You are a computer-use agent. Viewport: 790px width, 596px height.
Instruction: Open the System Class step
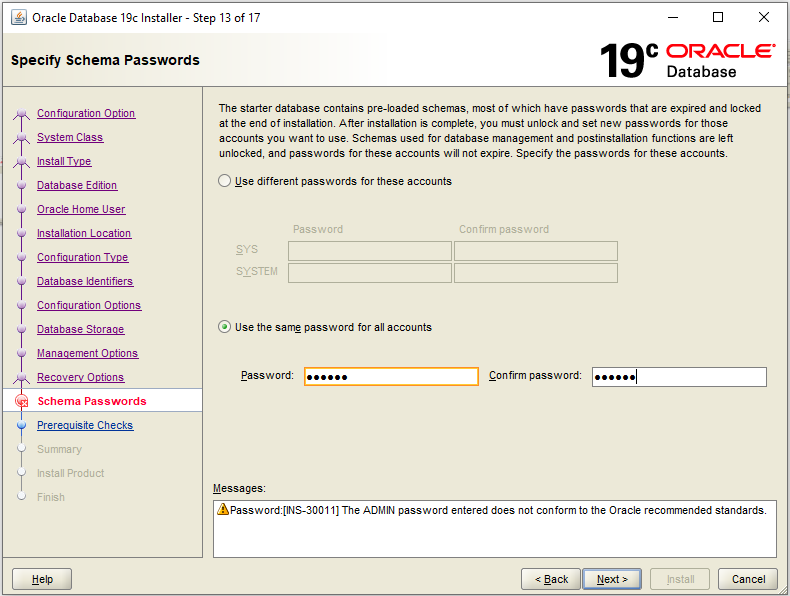tap(70, 137)
